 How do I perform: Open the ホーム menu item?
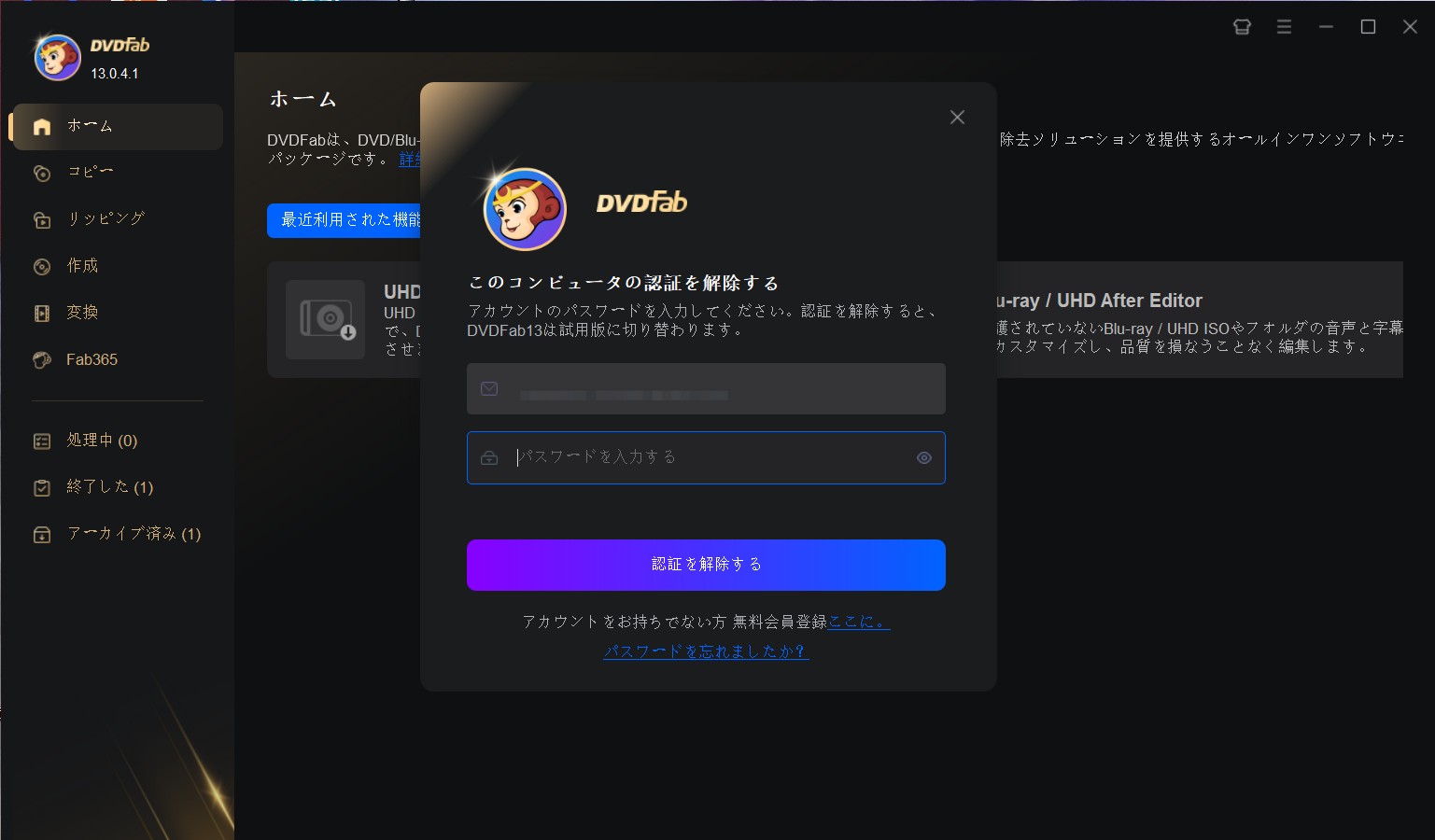point(117,127)
